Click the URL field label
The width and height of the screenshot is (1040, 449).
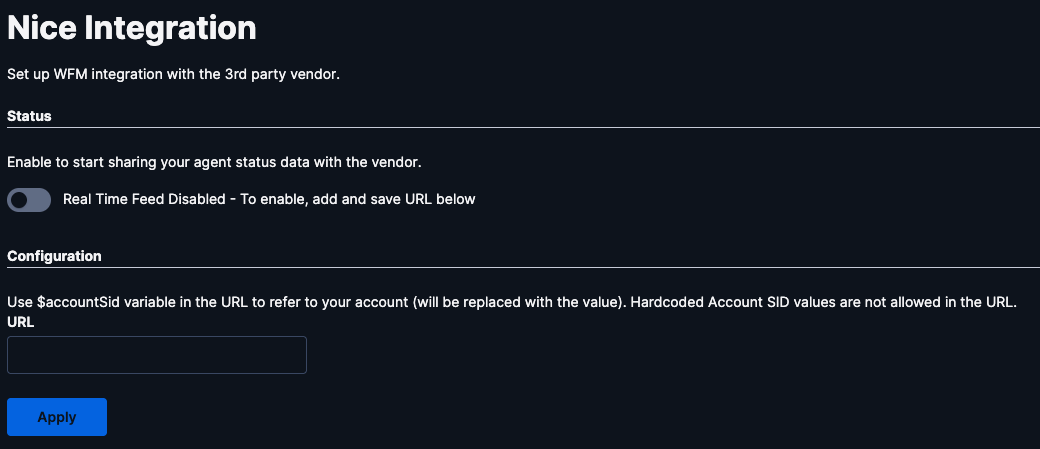point(21,323)
